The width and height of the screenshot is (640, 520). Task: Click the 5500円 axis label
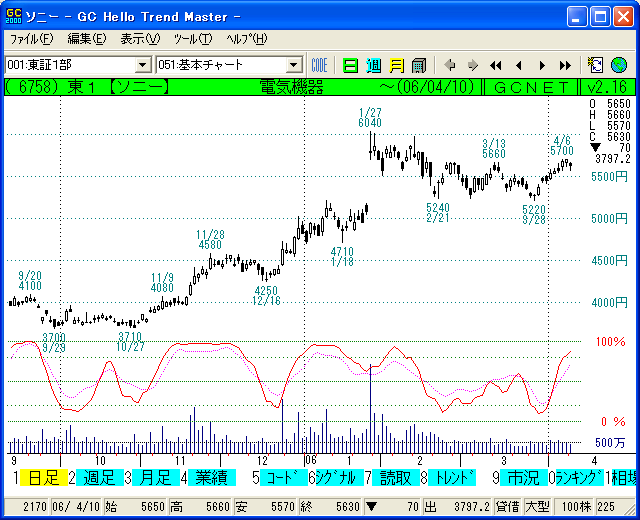[609, 177]
